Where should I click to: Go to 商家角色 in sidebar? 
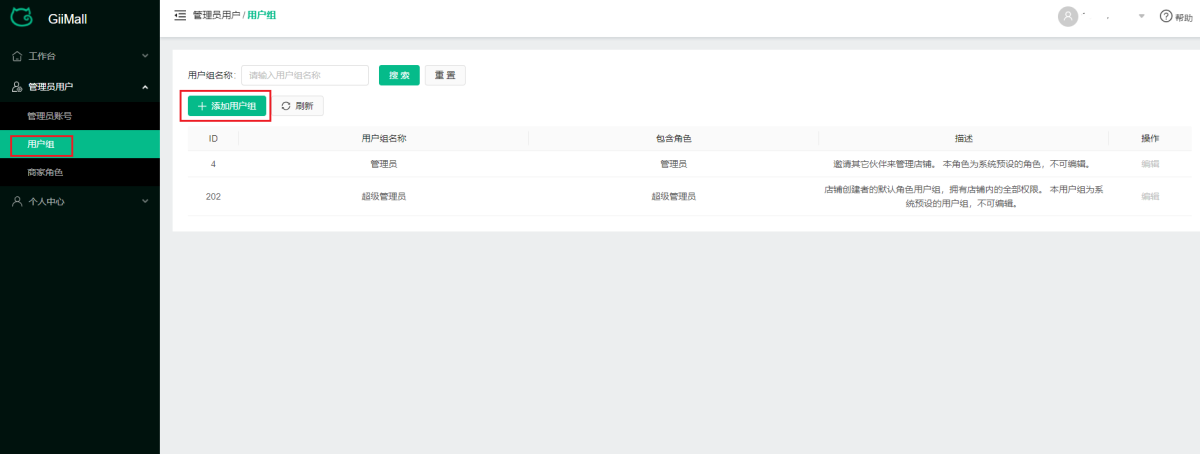(45, 173)
